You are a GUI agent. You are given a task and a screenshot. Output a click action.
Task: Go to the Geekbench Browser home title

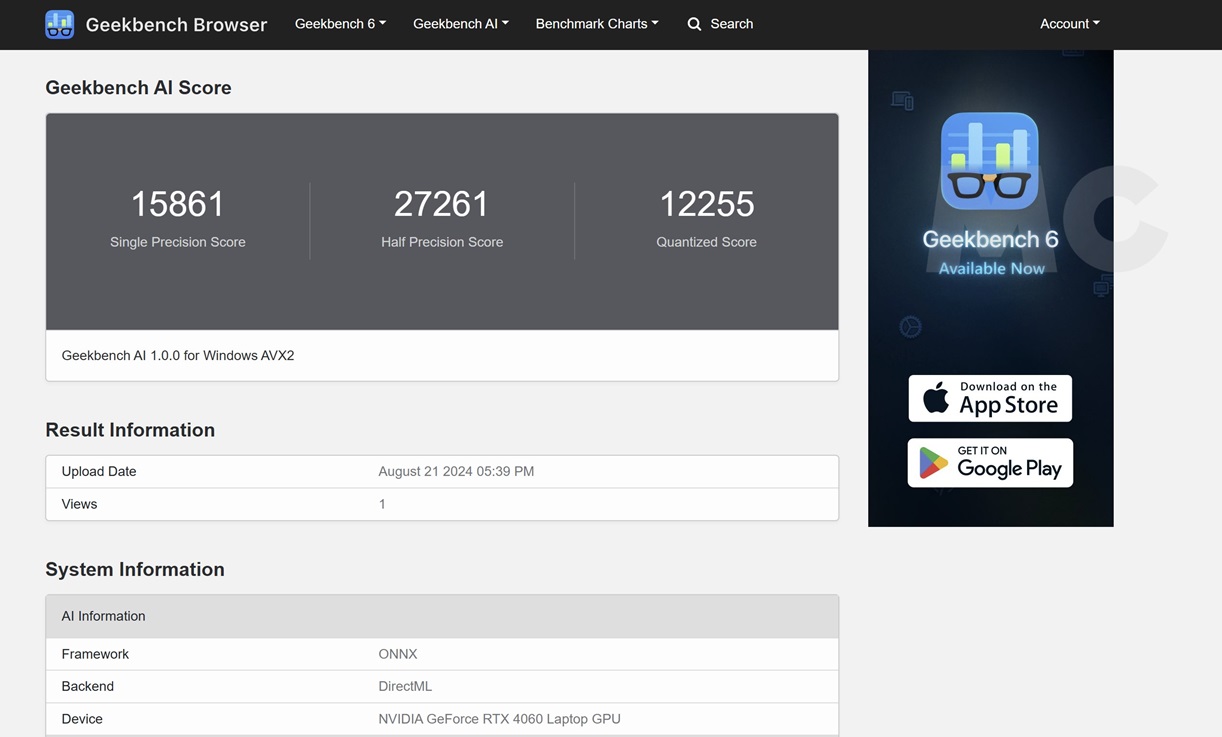point(176,24)
